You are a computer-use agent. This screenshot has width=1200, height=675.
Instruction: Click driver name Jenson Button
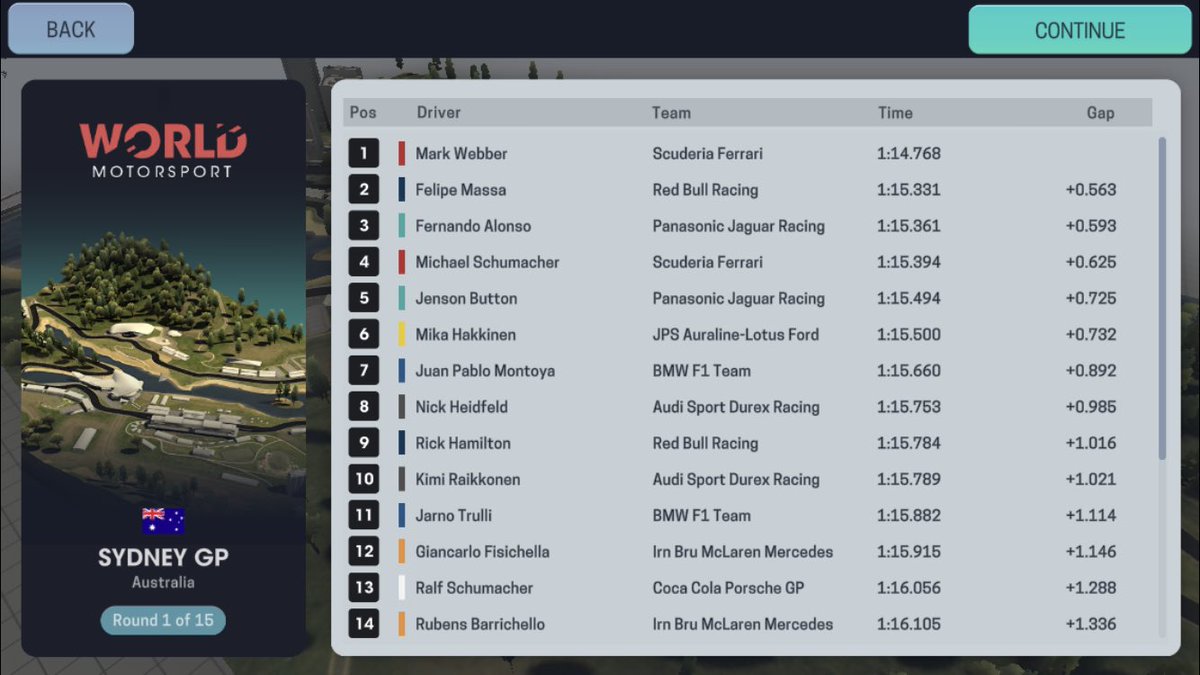pyautogui.click(x=466, y=298)
